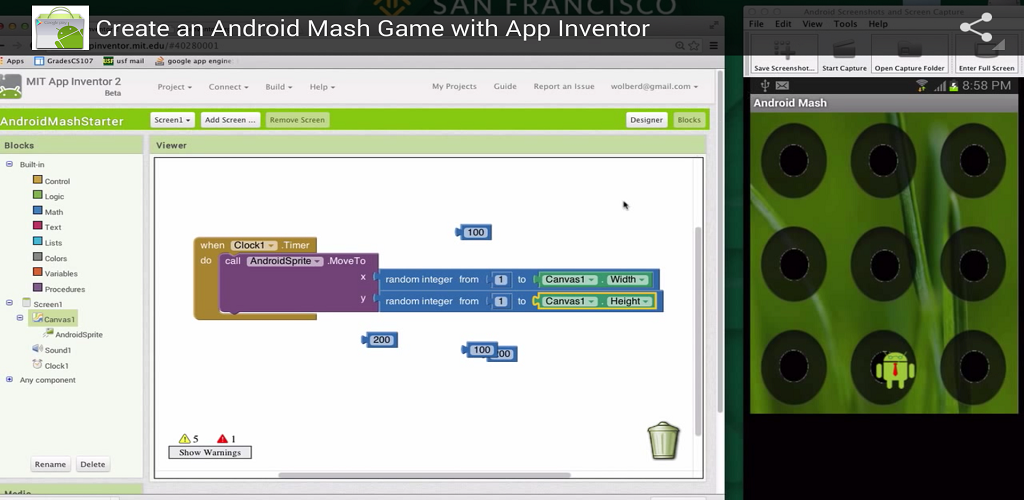The height and width of the screenshot is (500, 1024).
Task: Expand the Any component node
Action: (9, 379)
